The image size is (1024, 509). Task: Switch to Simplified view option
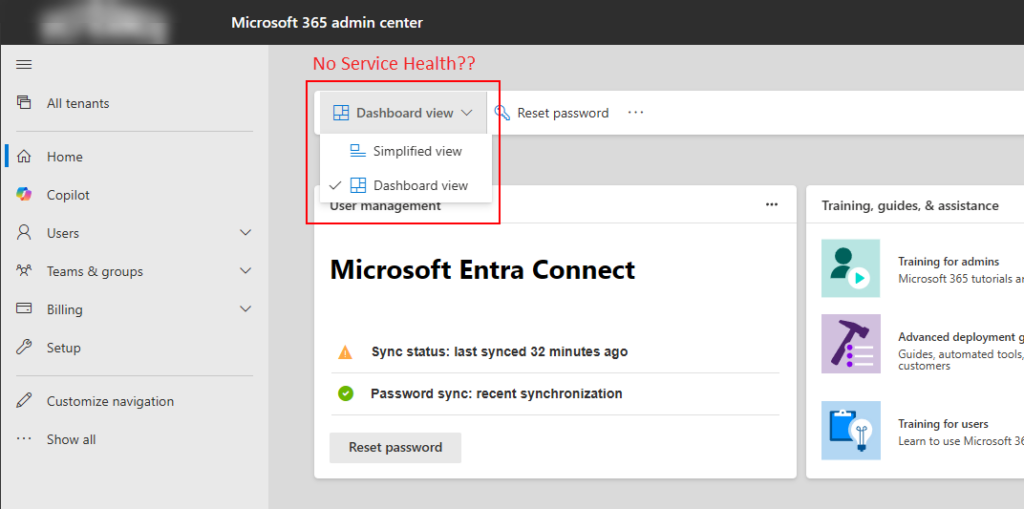point(417,151)
